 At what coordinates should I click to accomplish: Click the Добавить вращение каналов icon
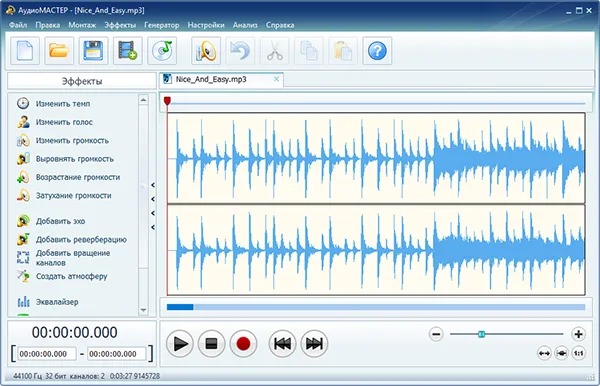23,257
